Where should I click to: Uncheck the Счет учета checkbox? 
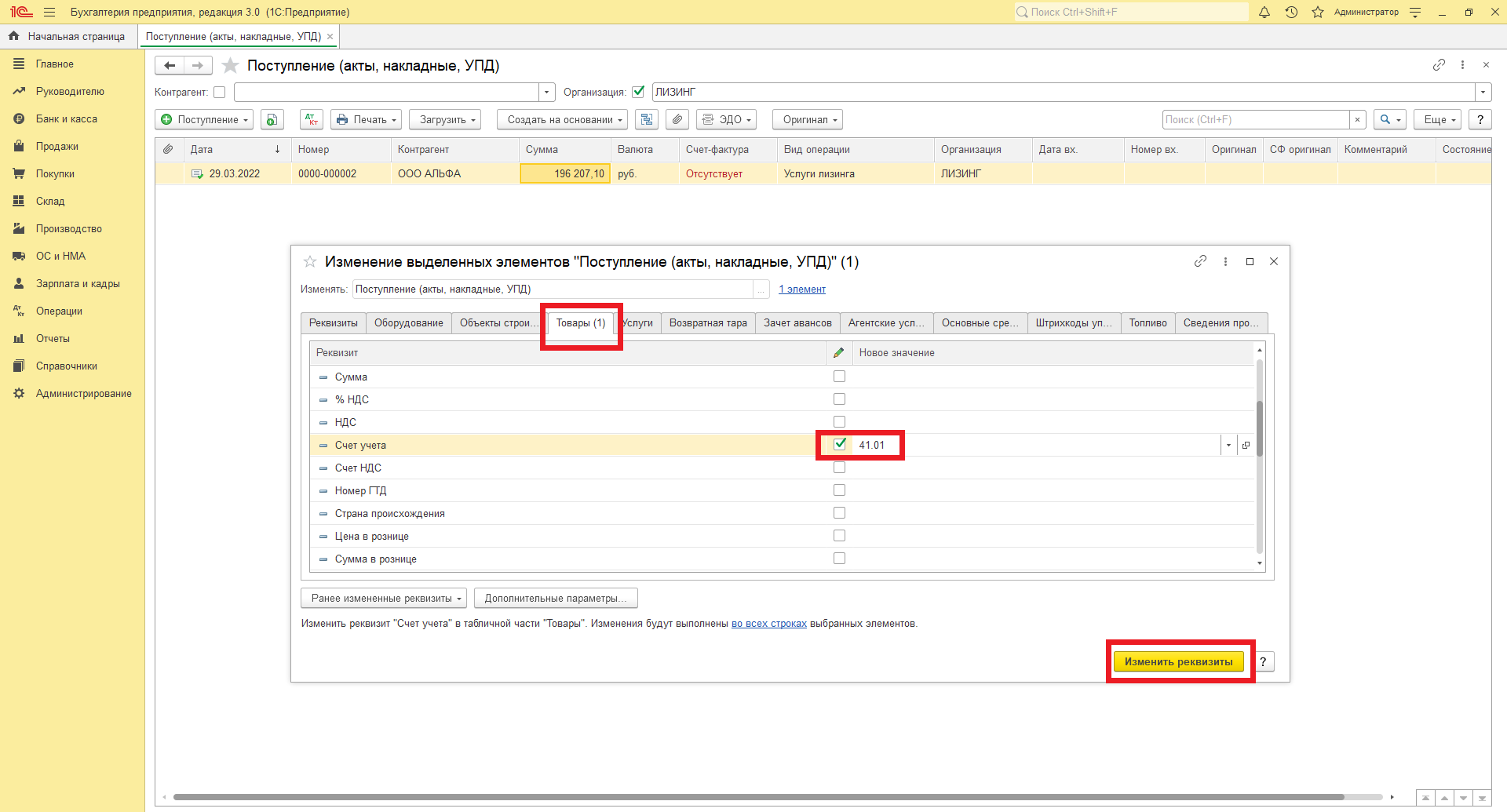pyautogui.click(x=840, y=444)
